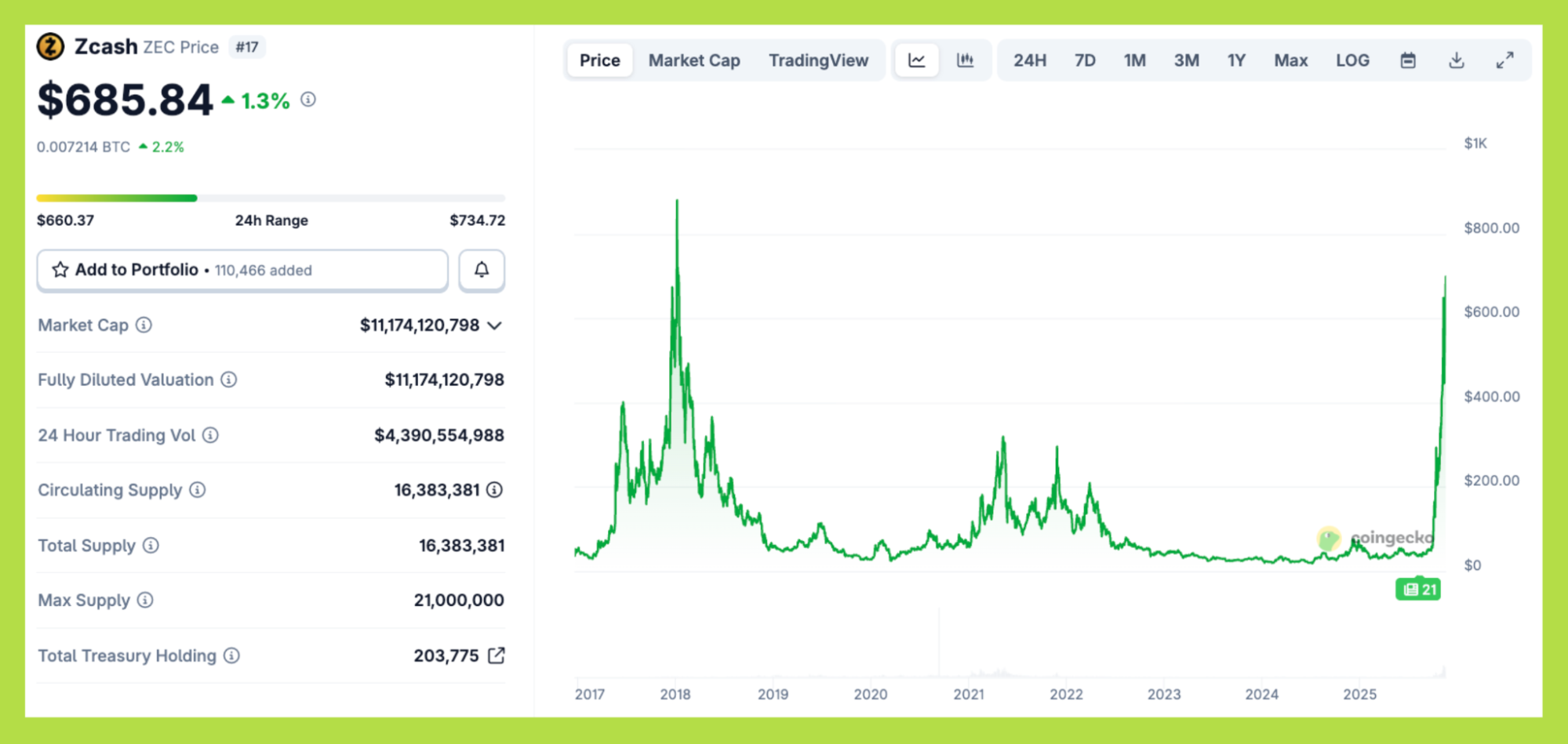Open the Price chart tab

599,60
